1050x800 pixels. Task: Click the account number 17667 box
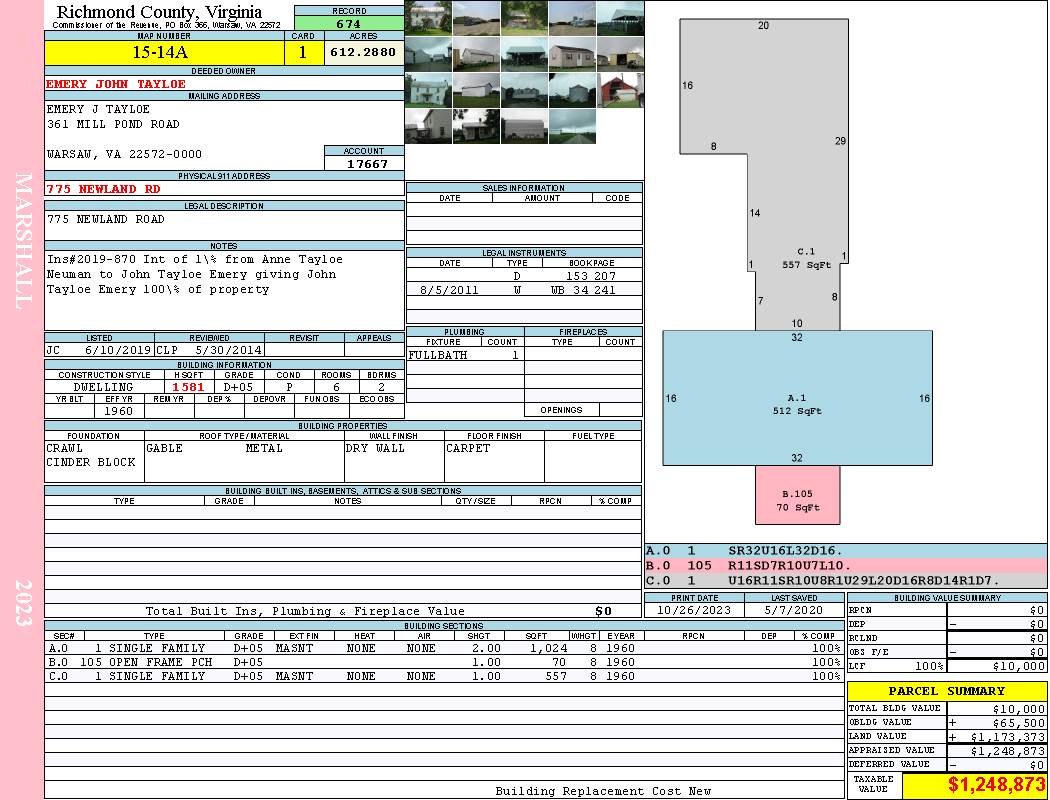pos(365,164)
